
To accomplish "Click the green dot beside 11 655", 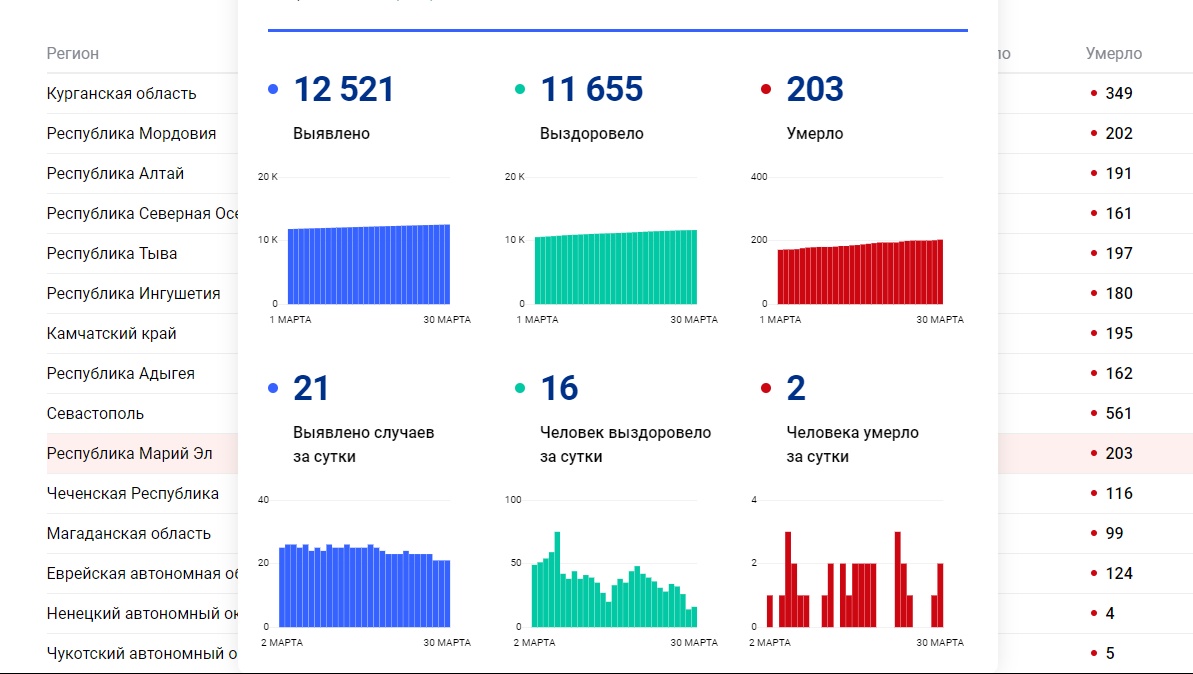I will click(520, 90).
